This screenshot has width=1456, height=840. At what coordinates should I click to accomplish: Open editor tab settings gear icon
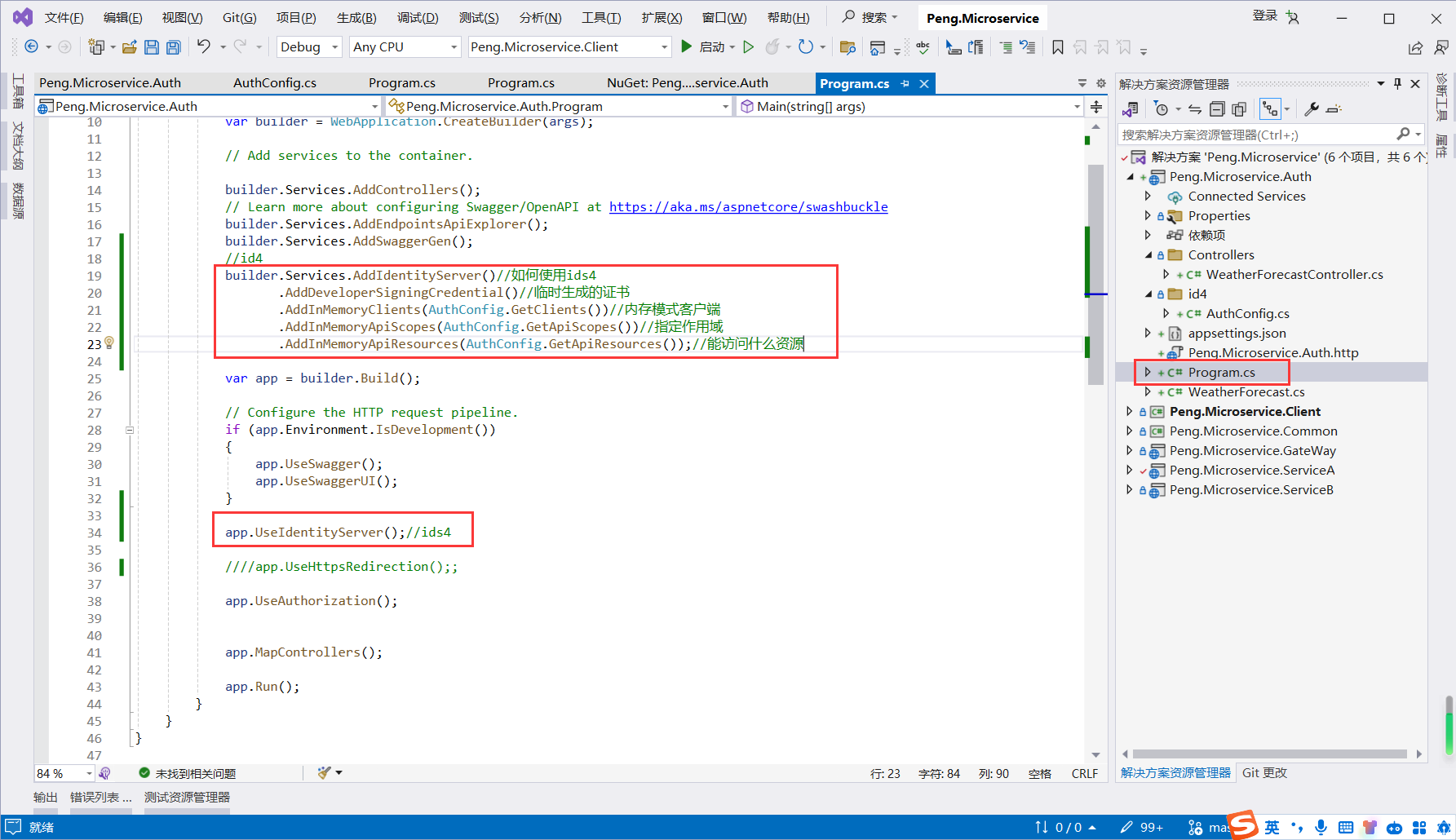1100,83
